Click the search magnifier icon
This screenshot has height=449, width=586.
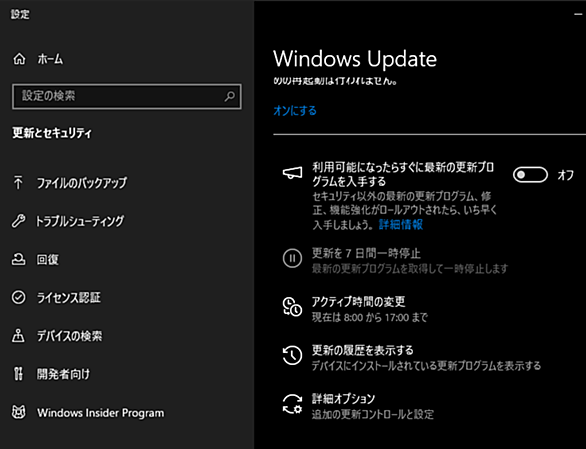tap(229, 96)
